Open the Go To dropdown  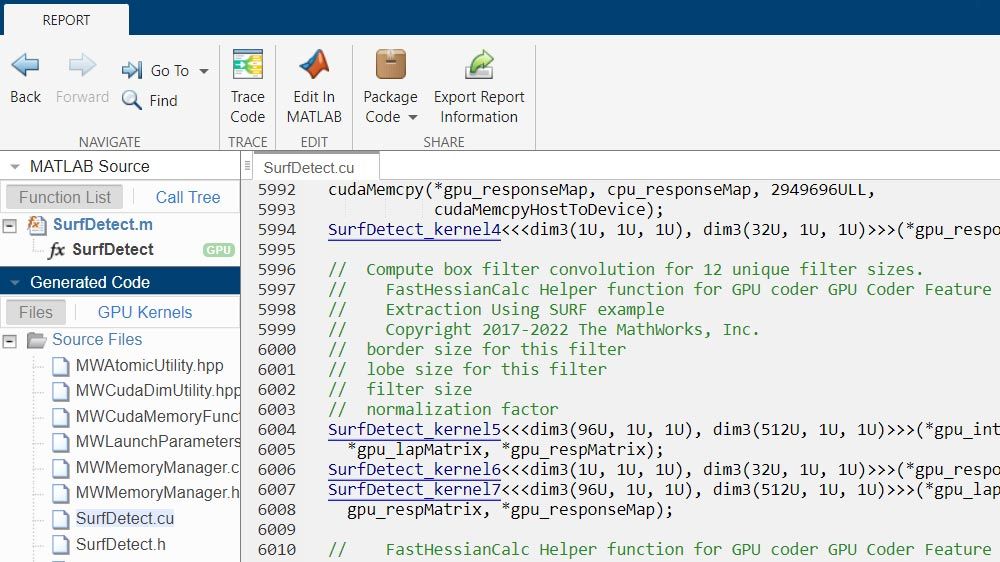[166, 71]
